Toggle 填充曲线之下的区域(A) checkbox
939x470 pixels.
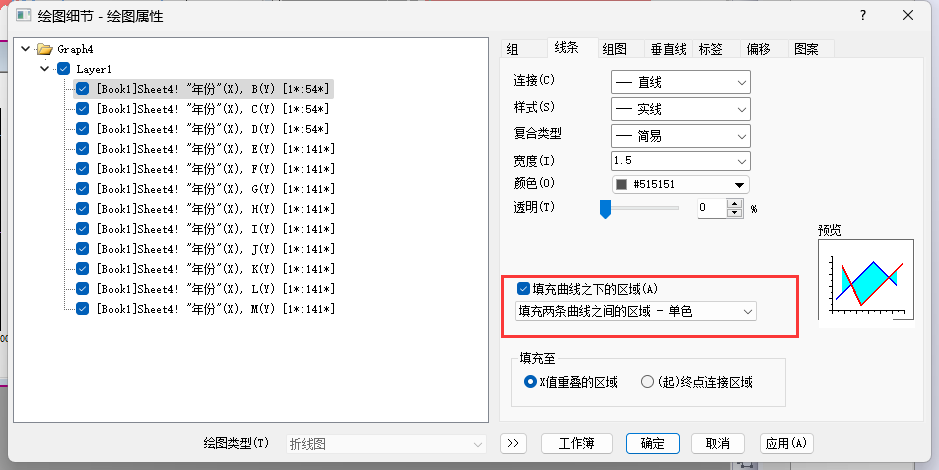tap(523, 289)
